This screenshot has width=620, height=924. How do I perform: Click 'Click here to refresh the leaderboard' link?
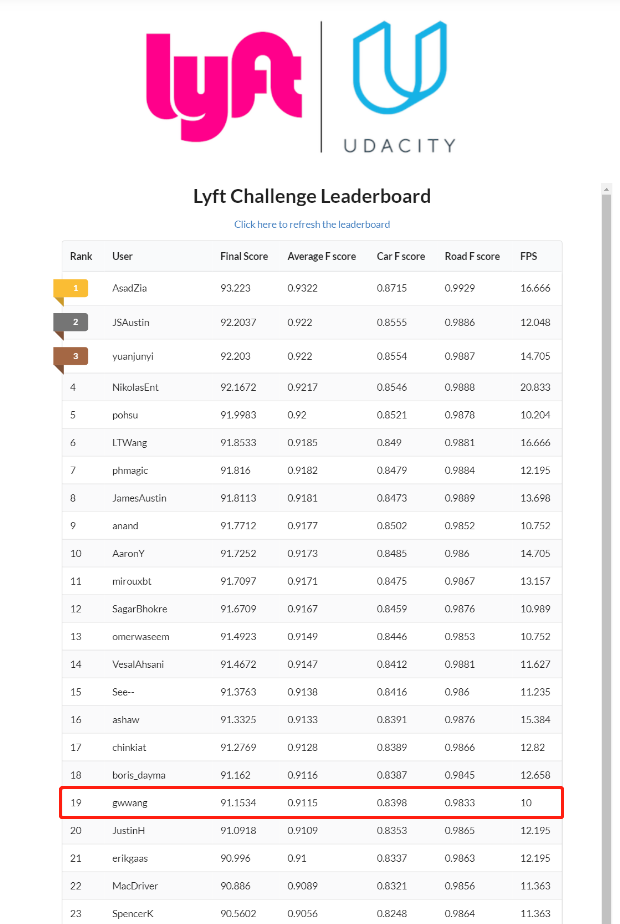(x=312, y=225)
